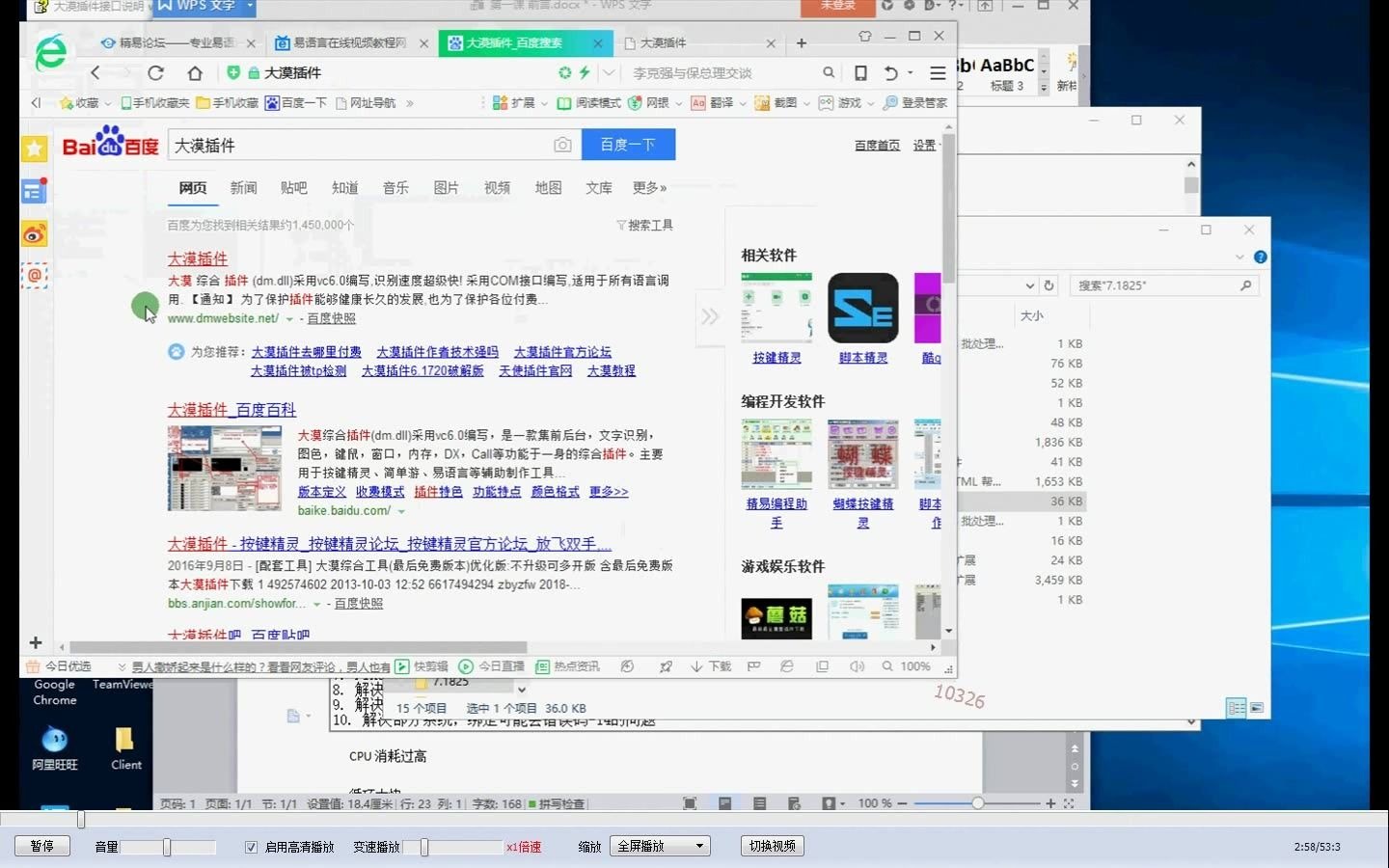The width and height of the screenshot is (1389, 868).
Task: Open 阿里旺旺 desktop icon
Action: [55, 748]
